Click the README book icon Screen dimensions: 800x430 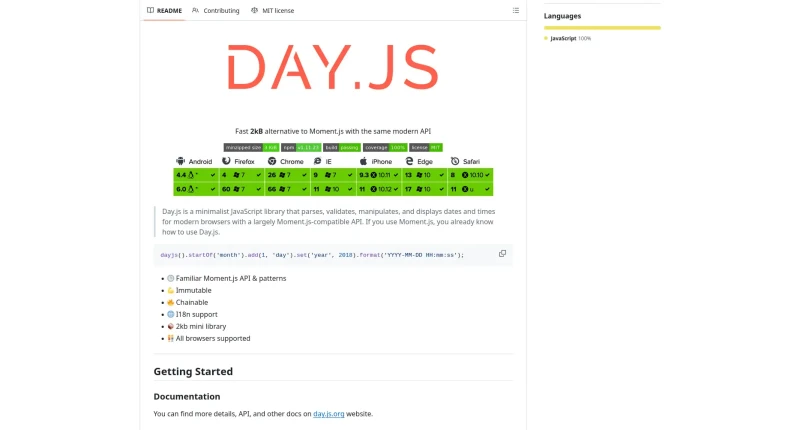click(x=150, y=10)
